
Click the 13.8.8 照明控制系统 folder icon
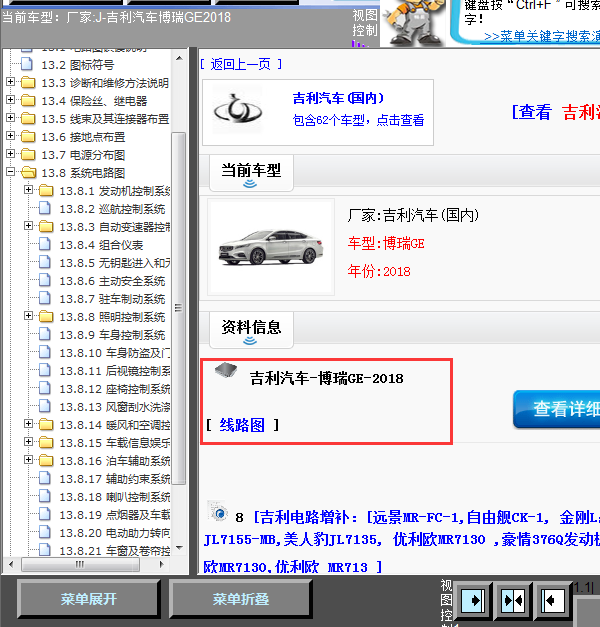tap(46, 316)
